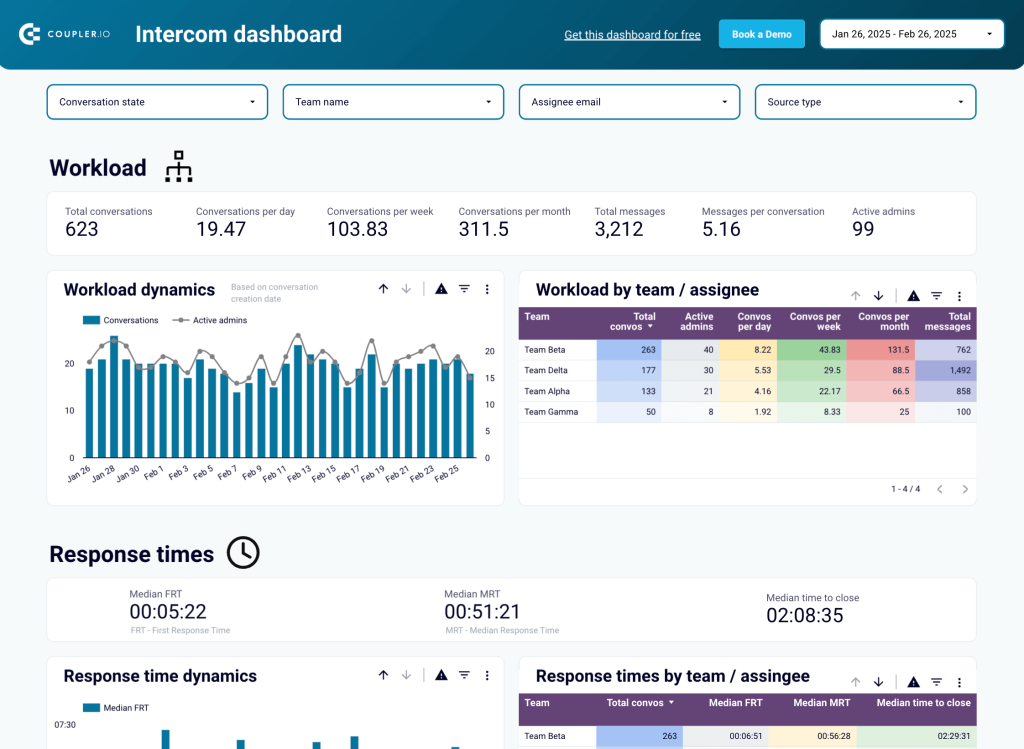Drill down in the Response times by team table
The height and width of the screenshot is (749, 1024).
point(878,682)
